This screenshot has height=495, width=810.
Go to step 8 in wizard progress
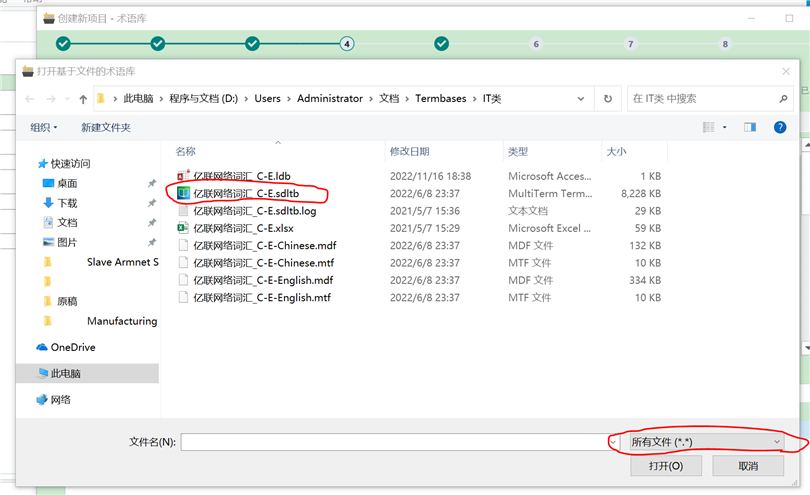click(x=725, y=44)
